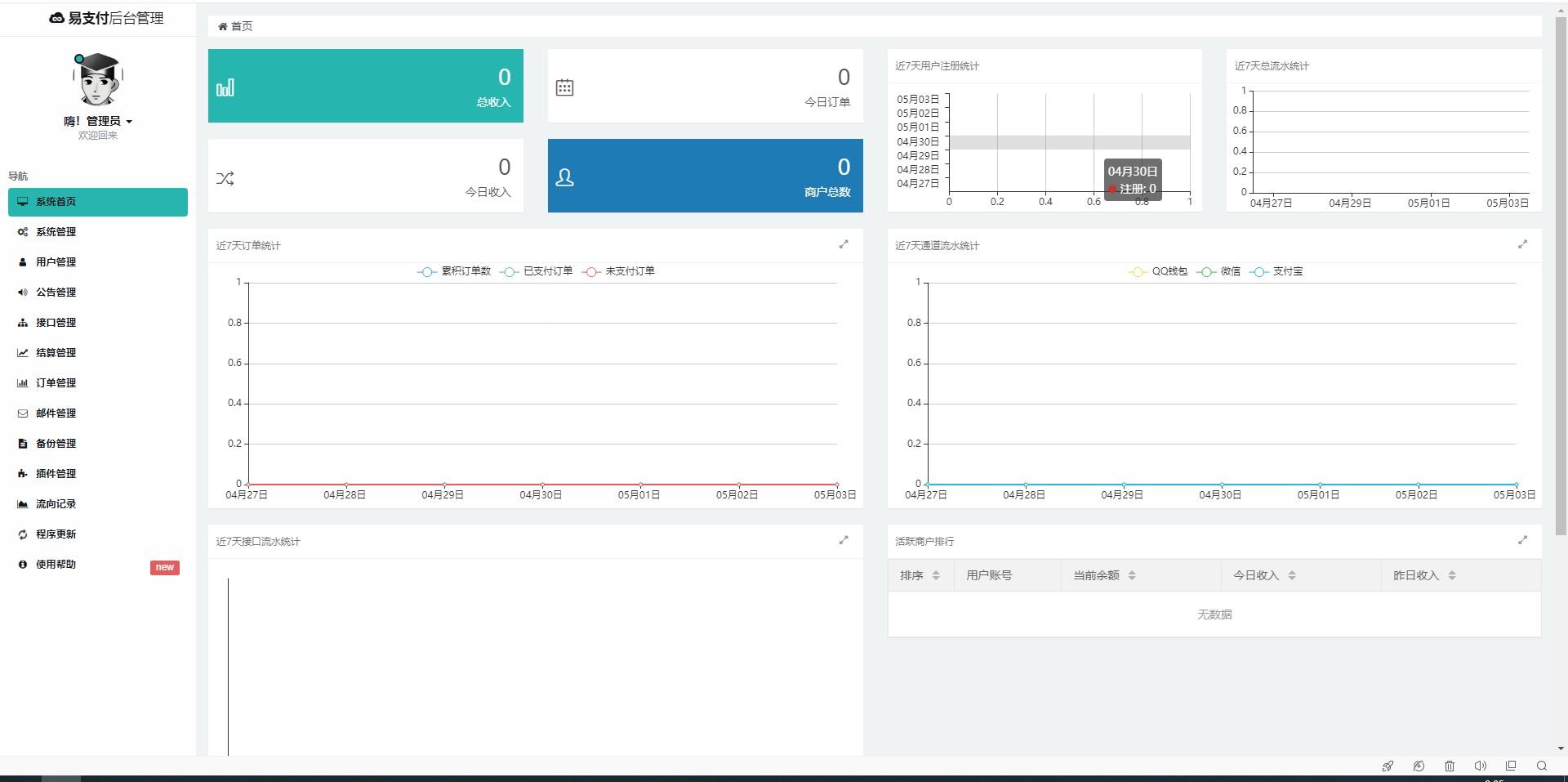Click the new badge beside 使用帮助
Image resolution: width=1568 pixels, height=782 pixels.
point(165,567)
